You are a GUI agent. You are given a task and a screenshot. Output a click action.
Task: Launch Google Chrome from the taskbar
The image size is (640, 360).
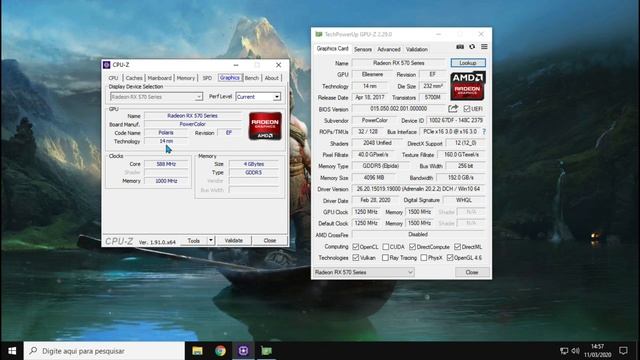point(220,351)
